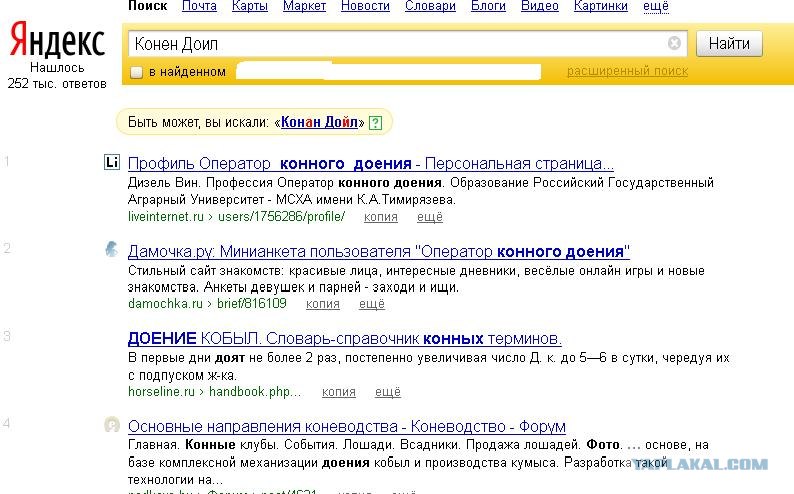Clear the search field with the X icon
794x494 pixels.
point(674,44)
